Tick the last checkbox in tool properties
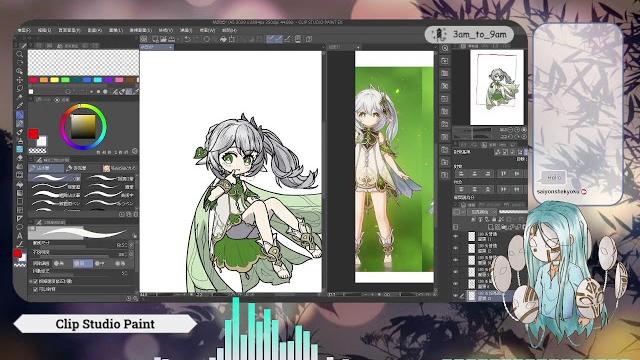This screenshot has width=640, height=360. click(x=36, y=289)
